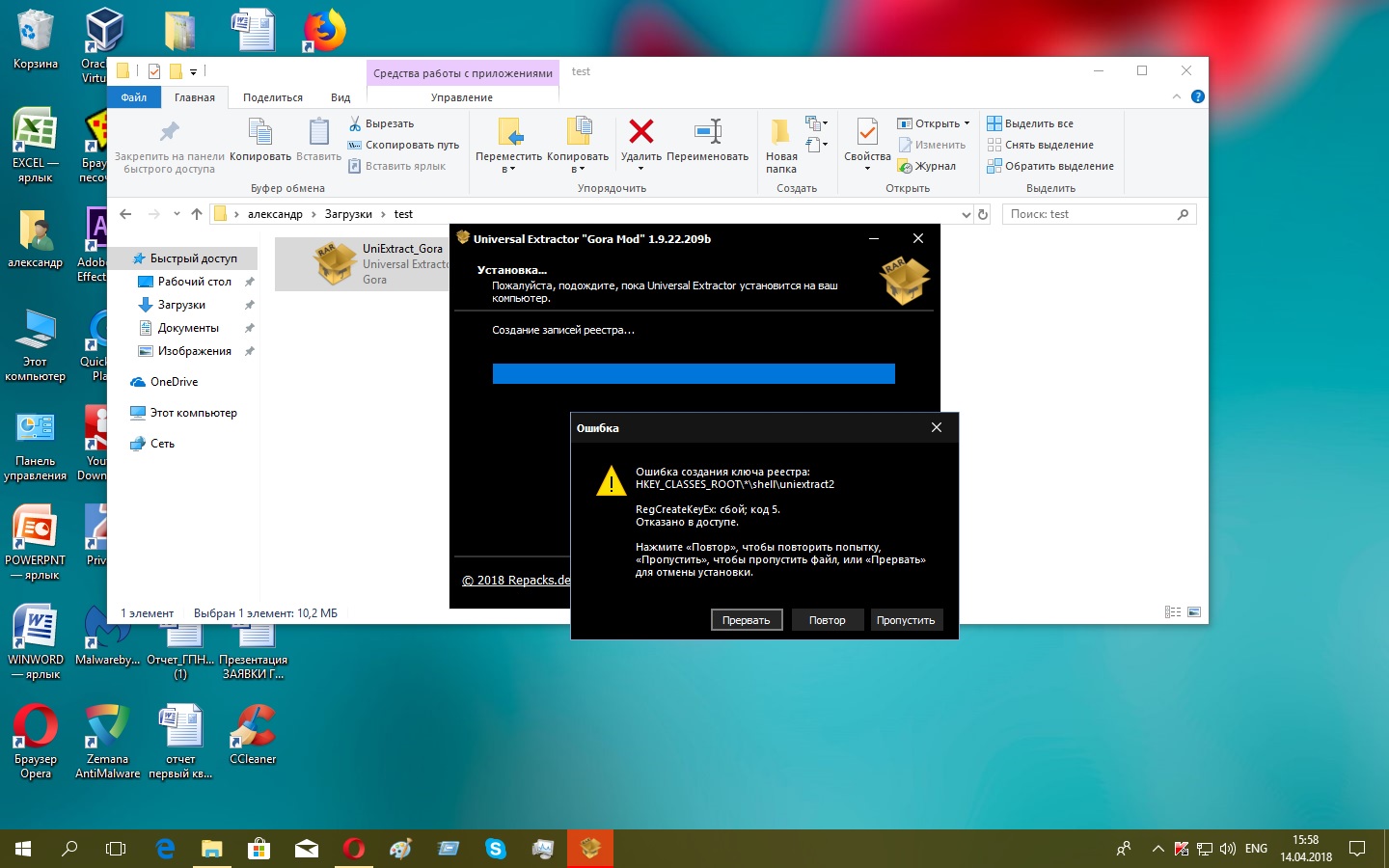The height and width of the screenshot is (868, 1389).
Task: Click the blue installation progress bar
Action: pyautogui.click(x=693, y=374)
